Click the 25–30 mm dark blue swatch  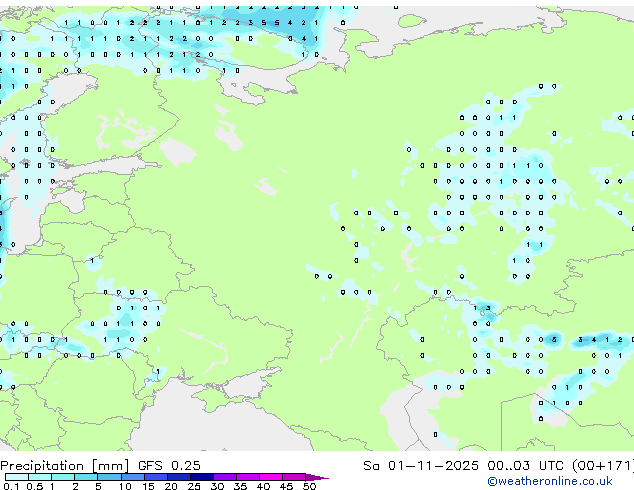[x=202, y=477]
